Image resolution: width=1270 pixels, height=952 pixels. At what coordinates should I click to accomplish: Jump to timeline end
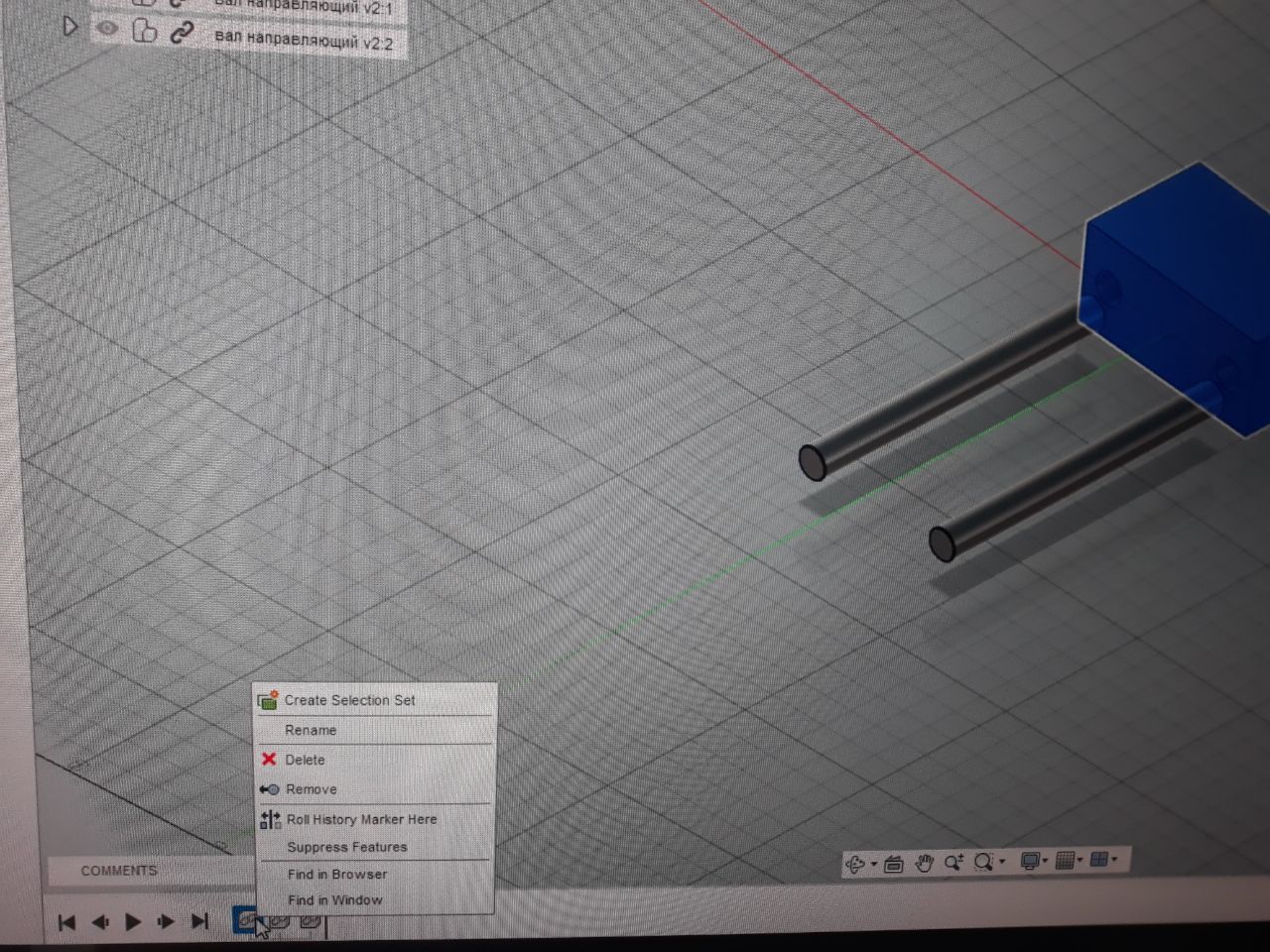point(199,921)
